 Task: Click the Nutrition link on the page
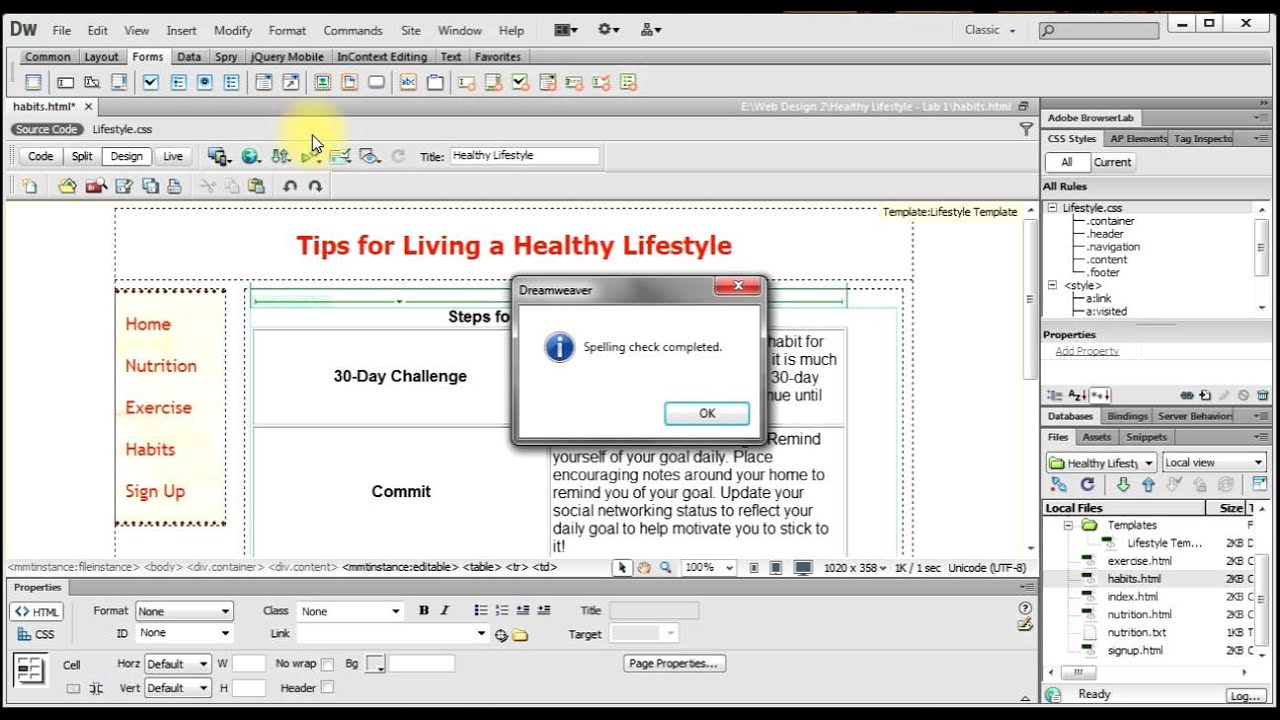tap(161, 366)
